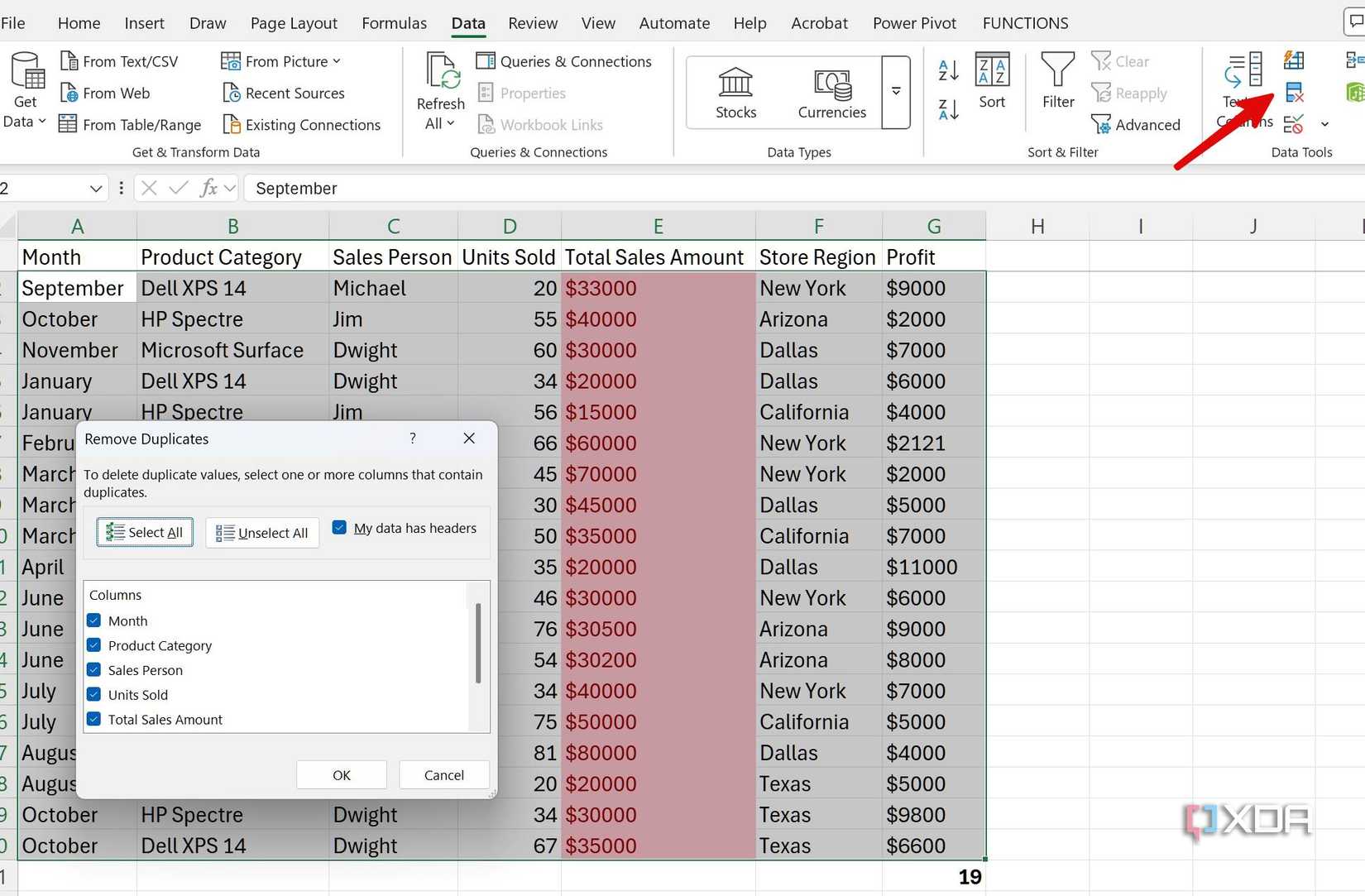Image resolution: width=1365 pixels, height=896 pixels.
Task: Switch to the Formulas tab
Action: 394,22
